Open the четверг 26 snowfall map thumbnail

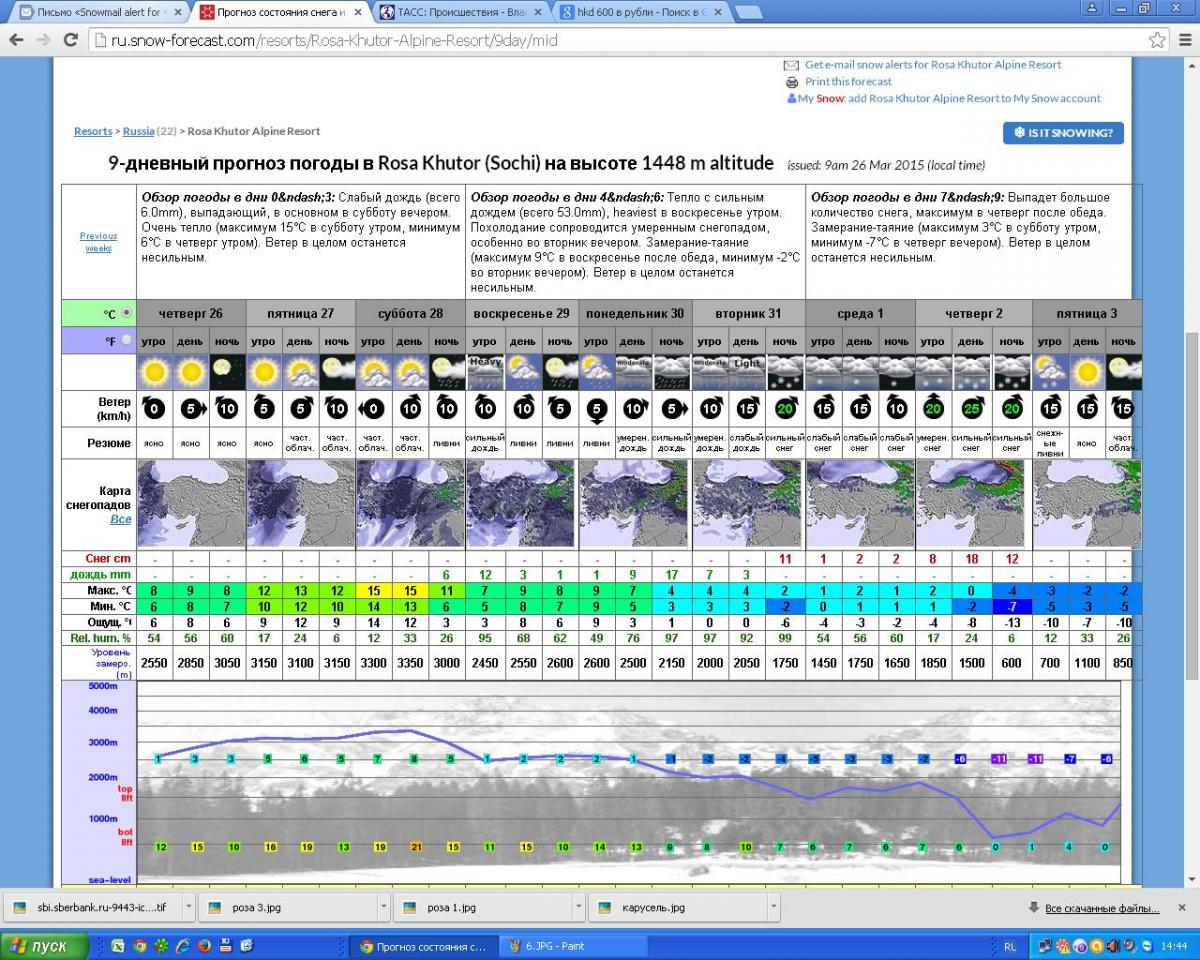pyautogui.click(x=191, y=503)
